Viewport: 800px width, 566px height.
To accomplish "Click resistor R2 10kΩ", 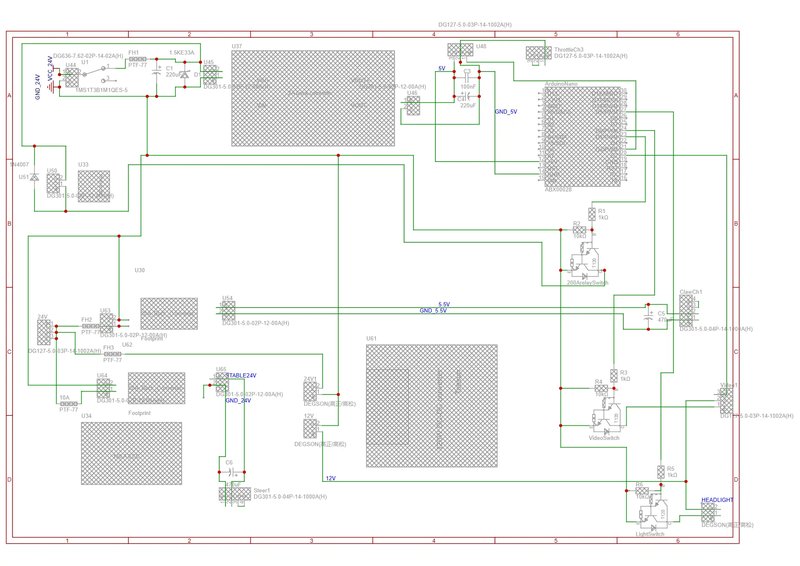I will [x=579, y=230].
